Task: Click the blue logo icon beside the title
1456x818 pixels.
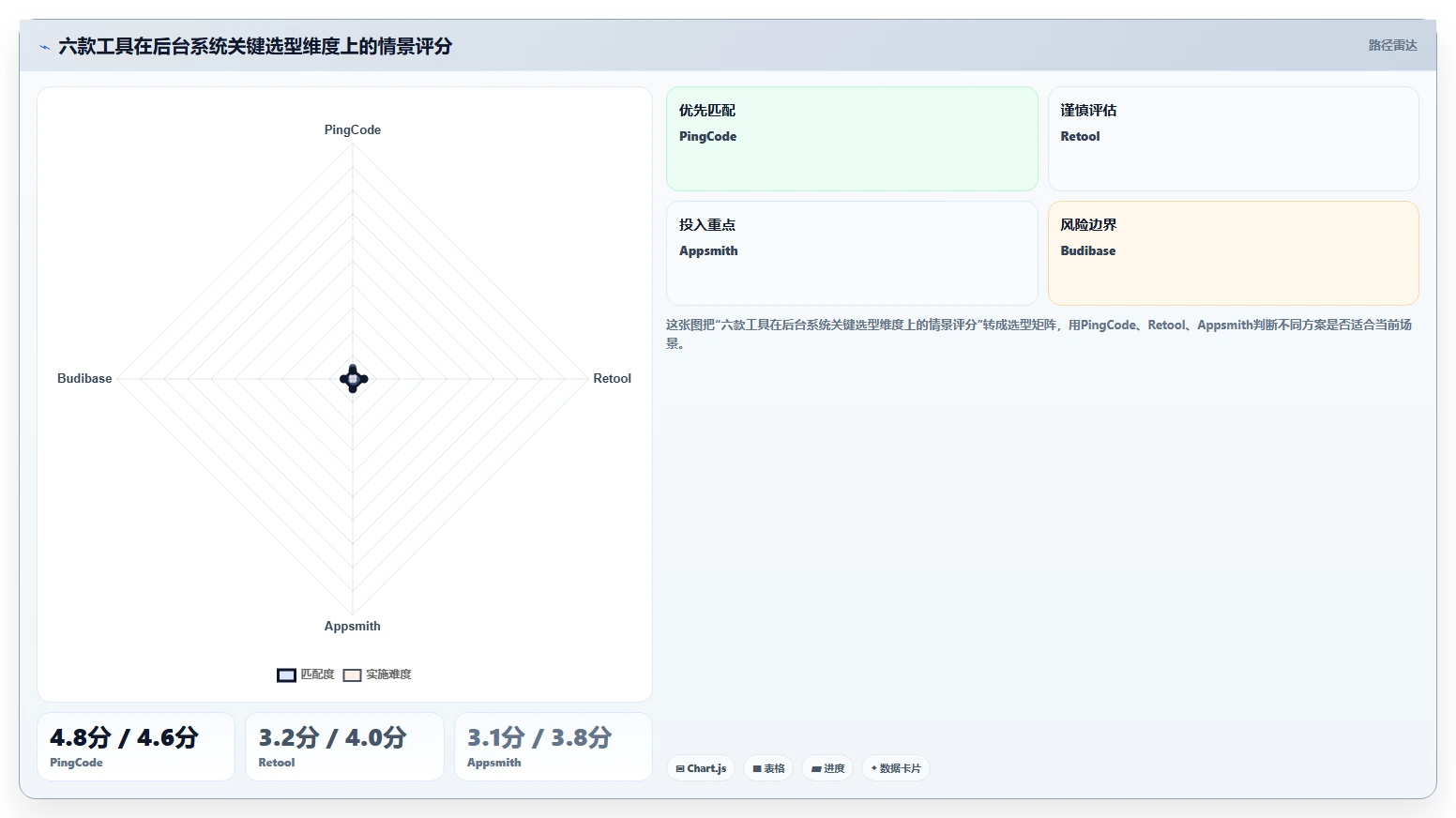Action: click(x=44, y=46)
